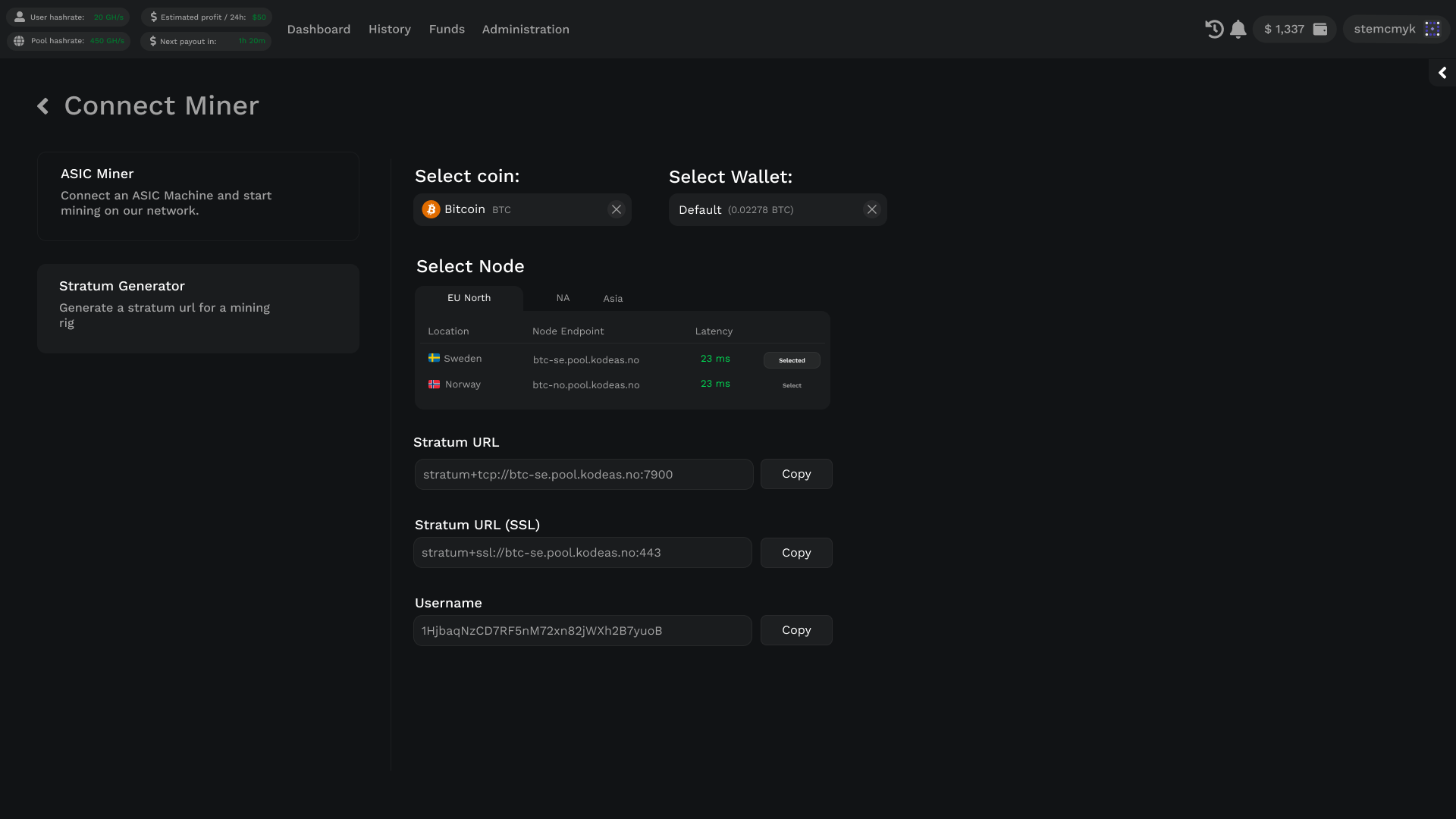
Task: Click the Stratum URL text field
Action: coord(583,475)
